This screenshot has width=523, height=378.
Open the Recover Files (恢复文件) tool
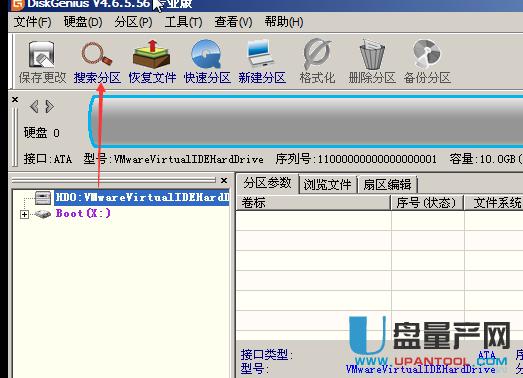[x=152, y=62]
